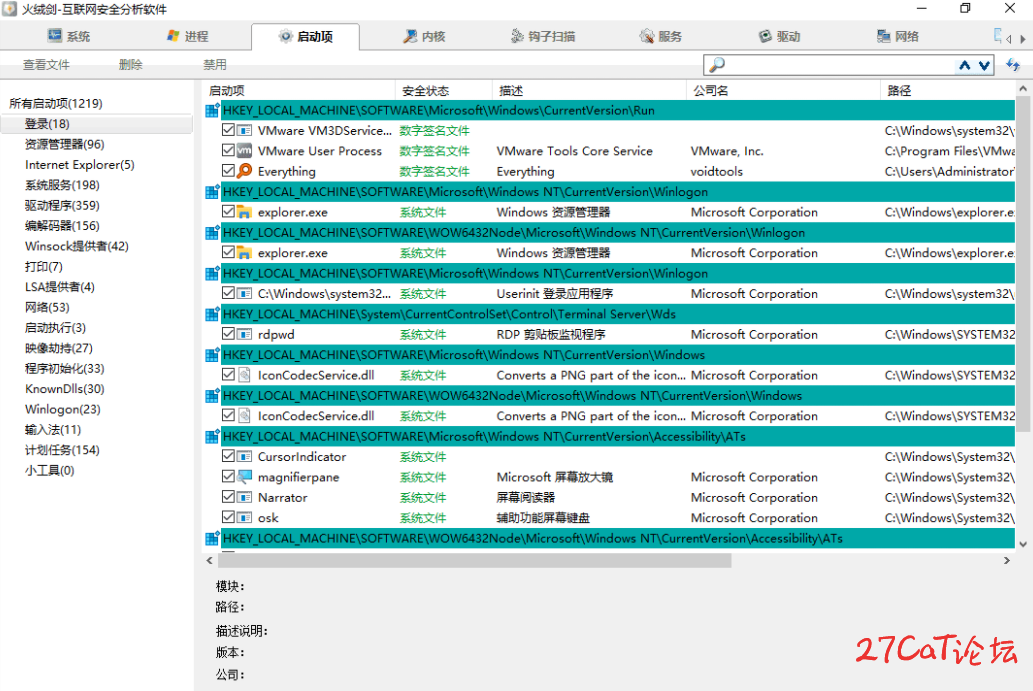Select 网络(53) in the sidebar
The width and height of the screenshot is (1033, 691).
[x=47, y=307]
